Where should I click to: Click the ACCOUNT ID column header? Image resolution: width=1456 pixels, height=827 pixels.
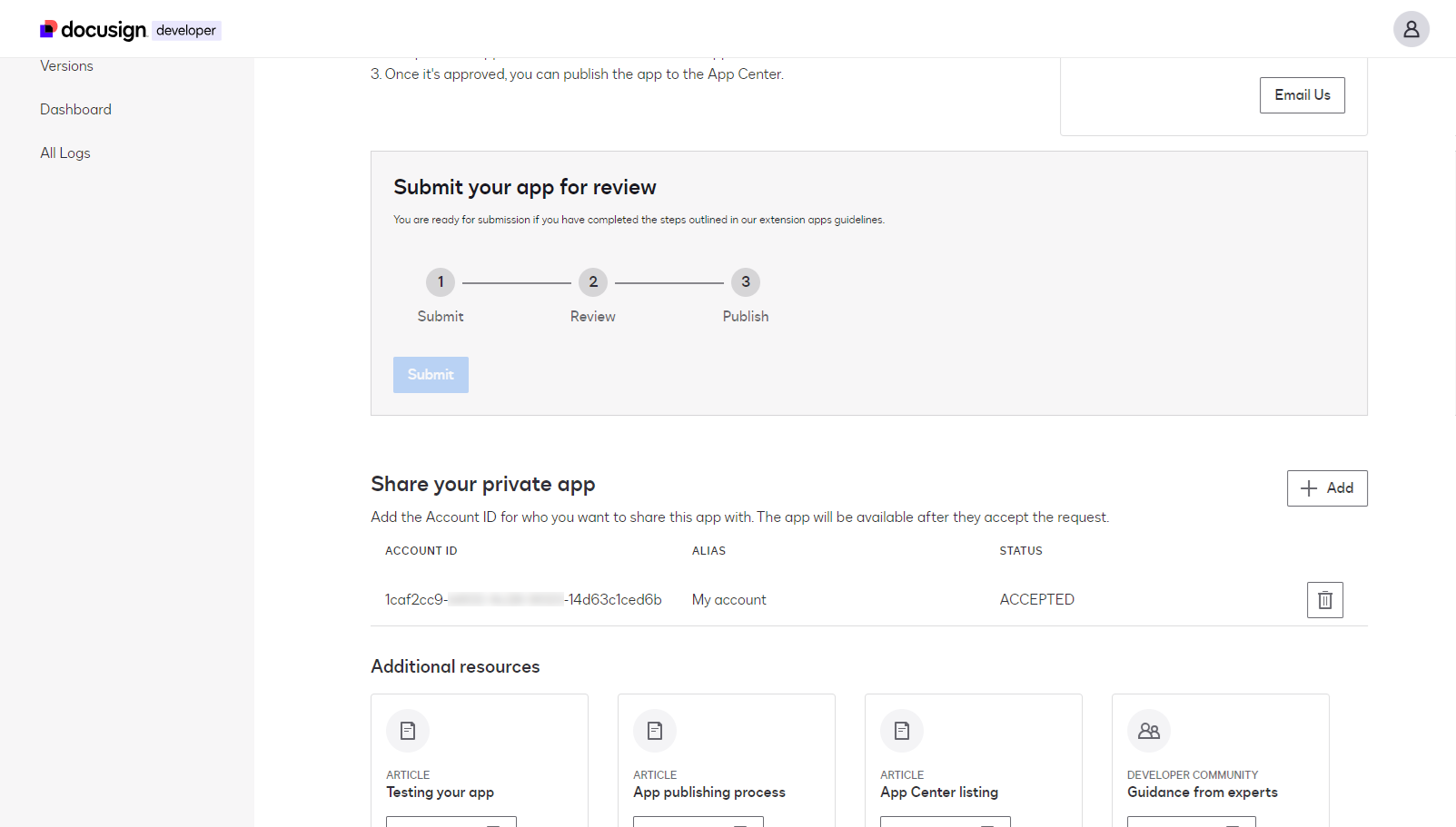click(421, 551)
